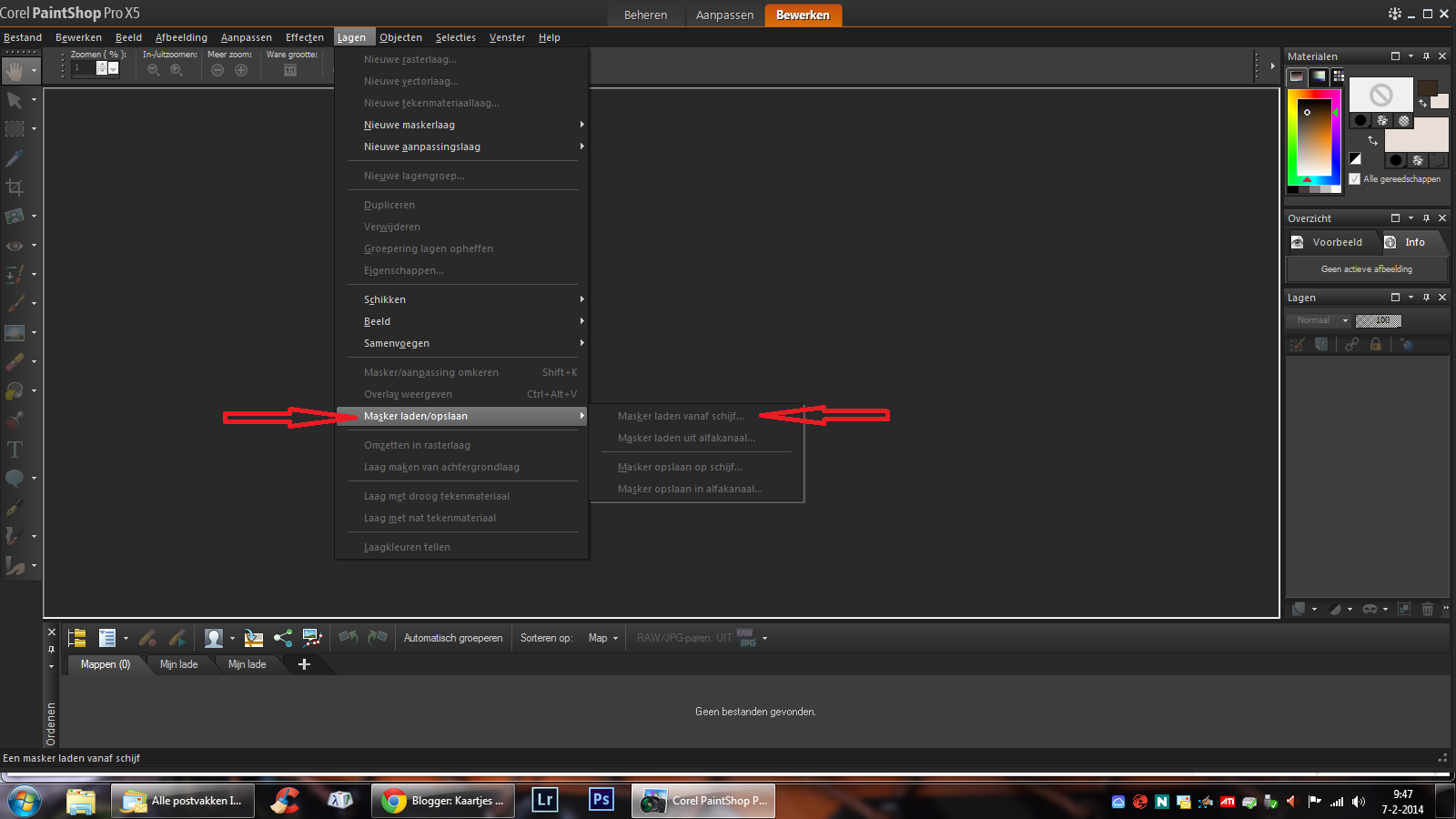Select the Red Eye tool
1456x819 pixels.
coord(14,246)
